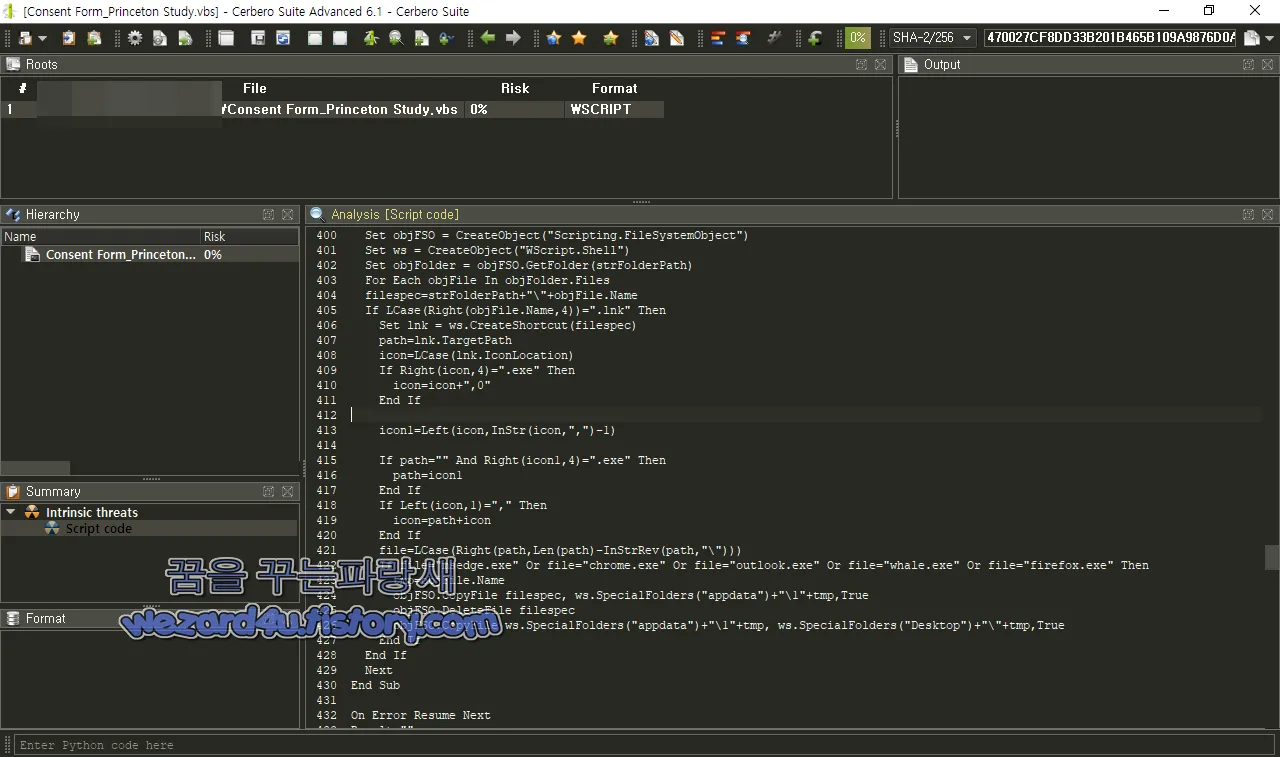Click the magnifier search icon in toolbar
Image resolution: width=1280 pixels, height=757 pixels.
click(x=396, y=38)
